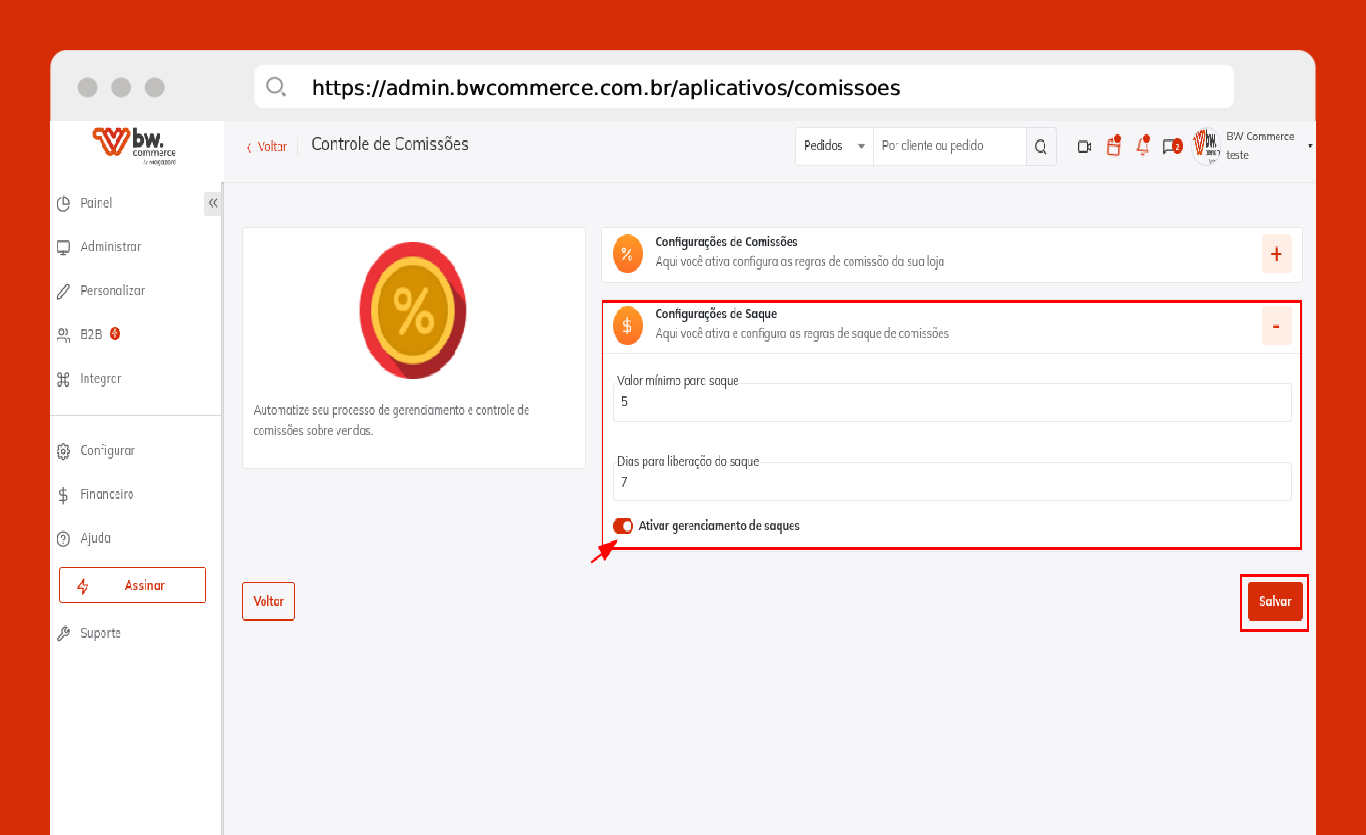Click the large percent coin image
The image size is (1366, 835).
(413, 310)
